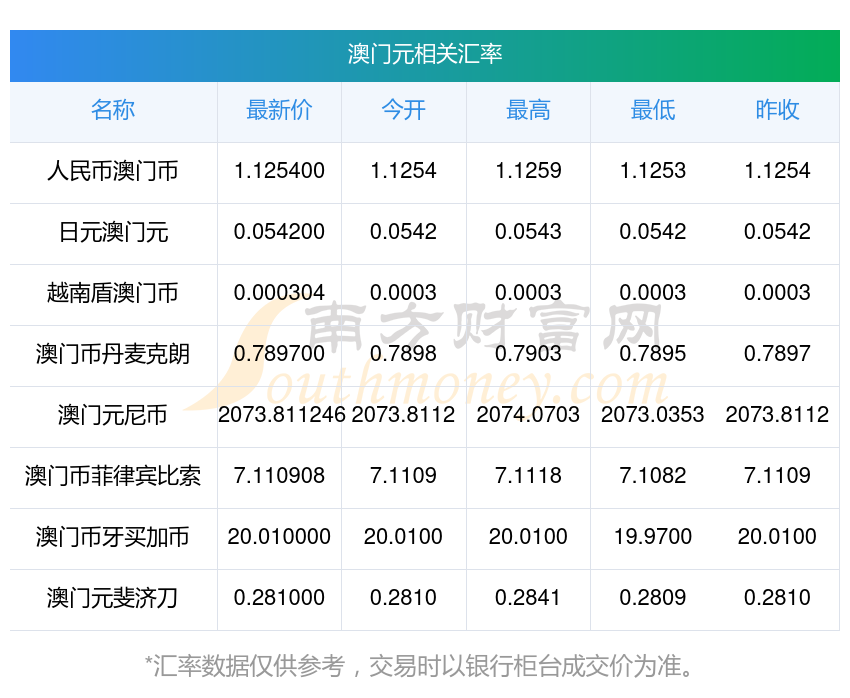The width and height of the screenshot is (850, 698).
Task: Select latest price 20.010000
Action: point(279,537)
